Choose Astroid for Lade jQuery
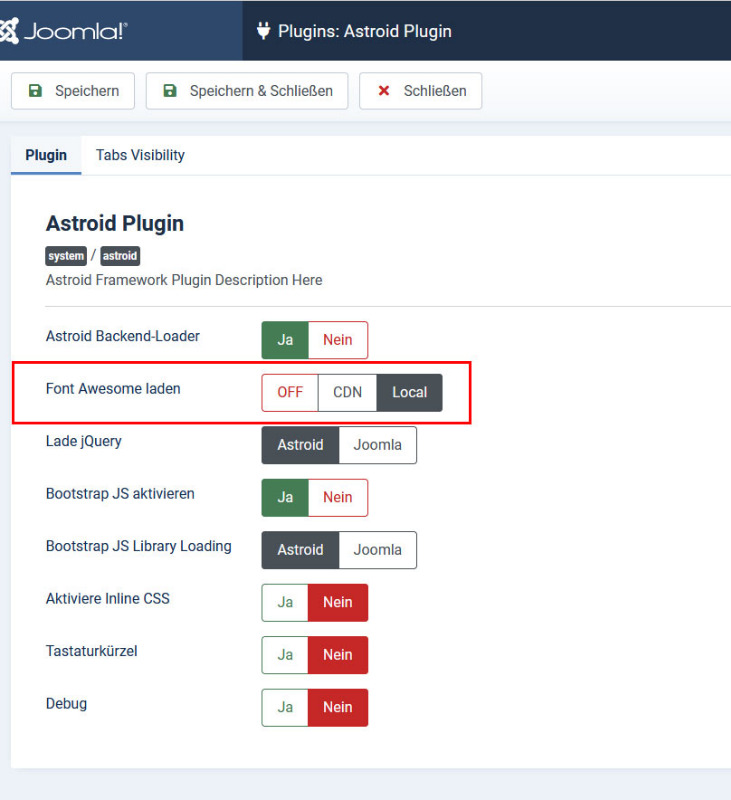731x800 pixels. point(300,445)
